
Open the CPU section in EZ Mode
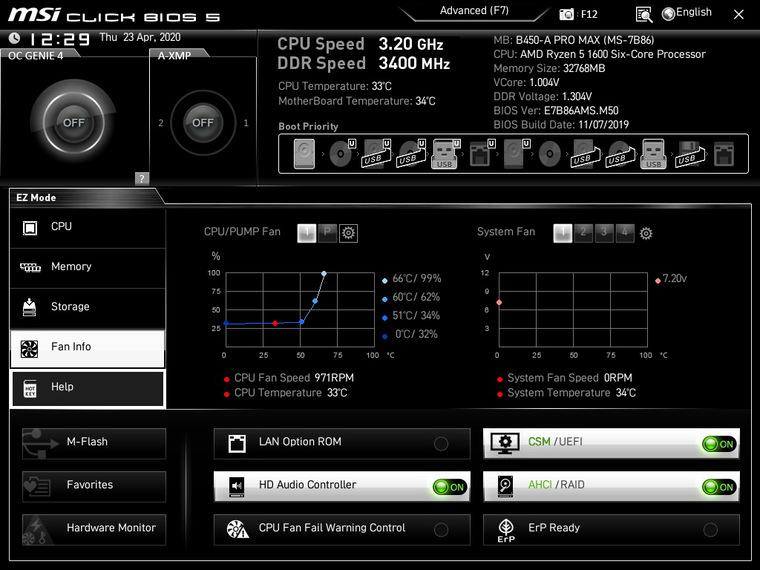point(88,227)
